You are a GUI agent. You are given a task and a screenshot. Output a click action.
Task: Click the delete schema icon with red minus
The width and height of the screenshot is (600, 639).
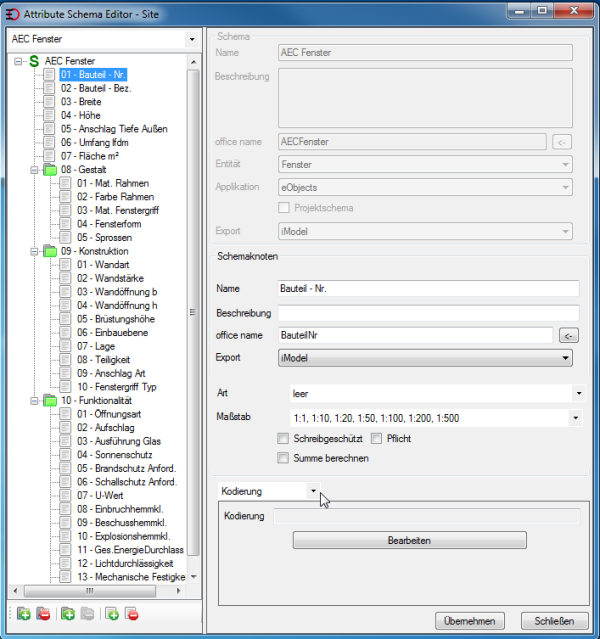click(x=43, y=613)
